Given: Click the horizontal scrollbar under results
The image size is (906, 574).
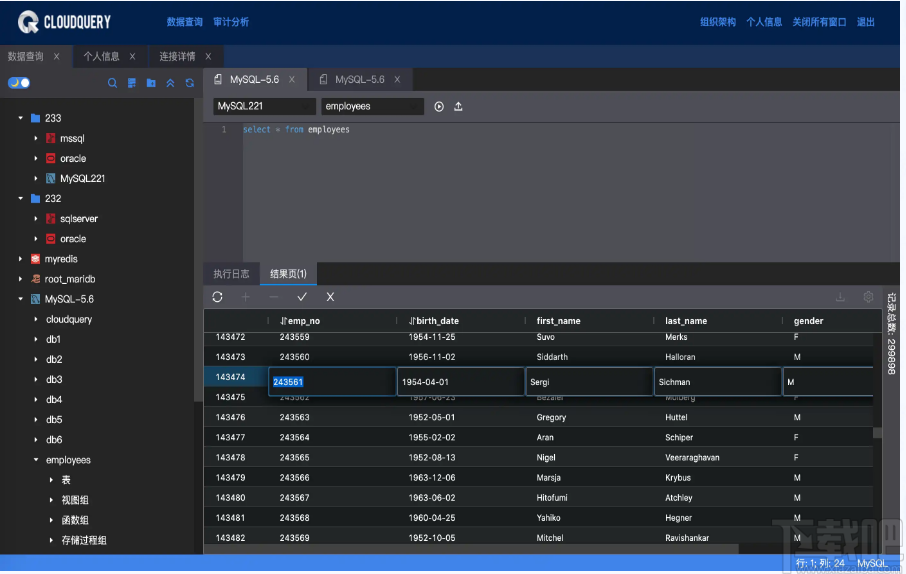Looking at the screenshot, I should point(471,549).
